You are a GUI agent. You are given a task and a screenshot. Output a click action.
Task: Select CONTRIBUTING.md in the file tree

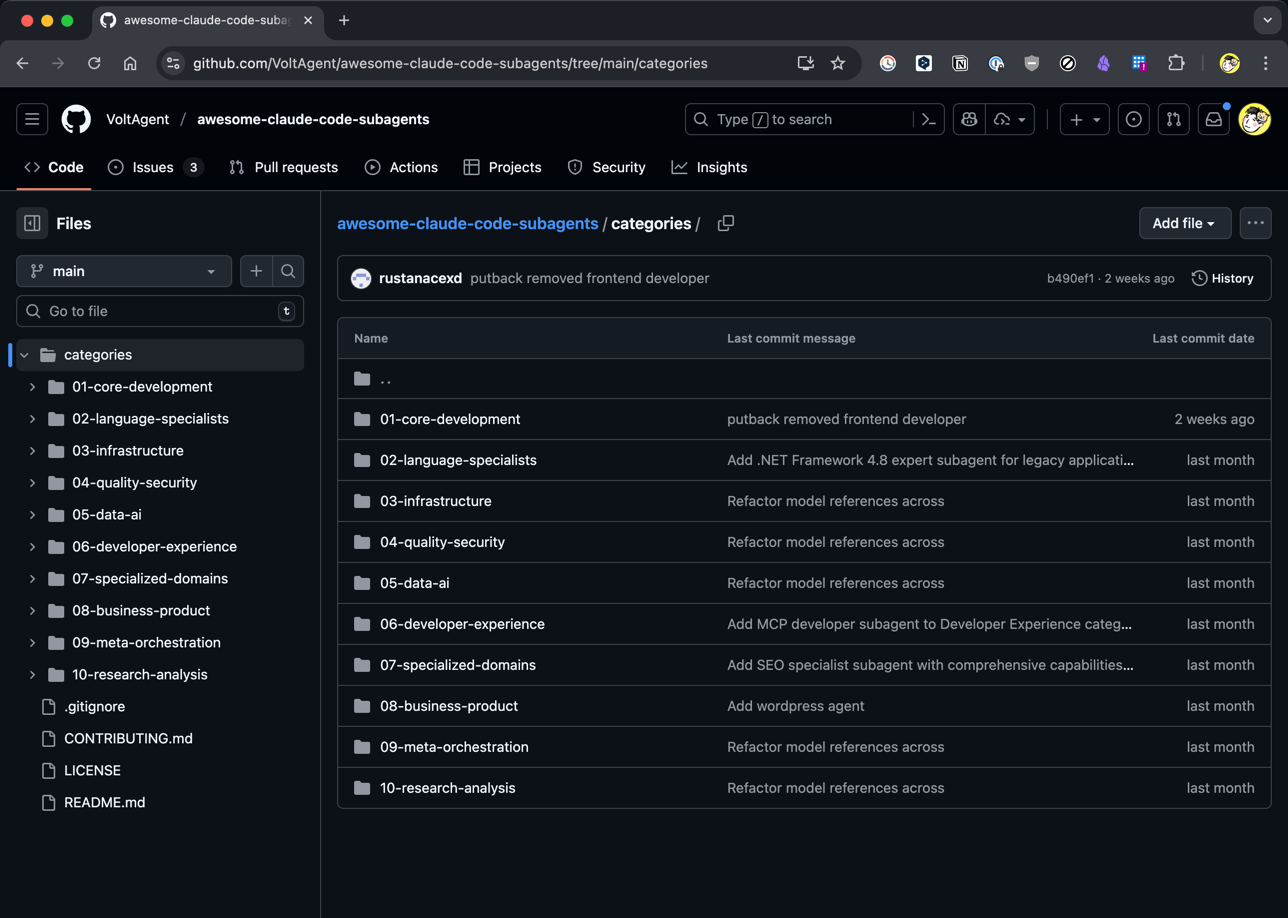tap(129, 739)
